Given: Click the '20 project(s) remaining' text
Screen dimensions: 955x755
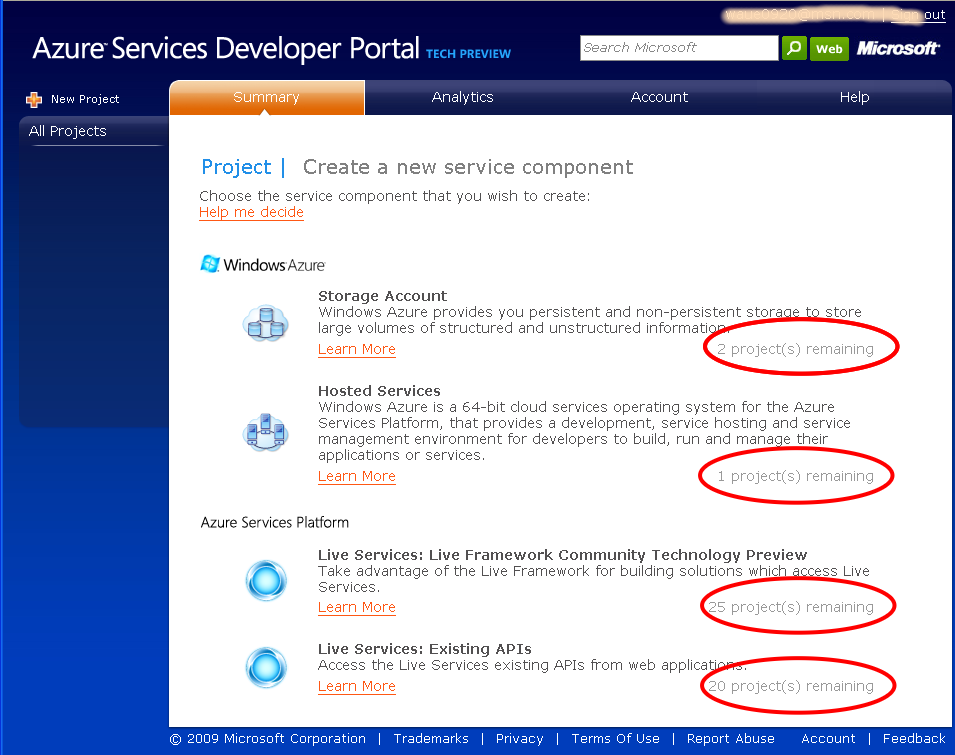Looking at the screenshot, I should [x=791, y=686].
